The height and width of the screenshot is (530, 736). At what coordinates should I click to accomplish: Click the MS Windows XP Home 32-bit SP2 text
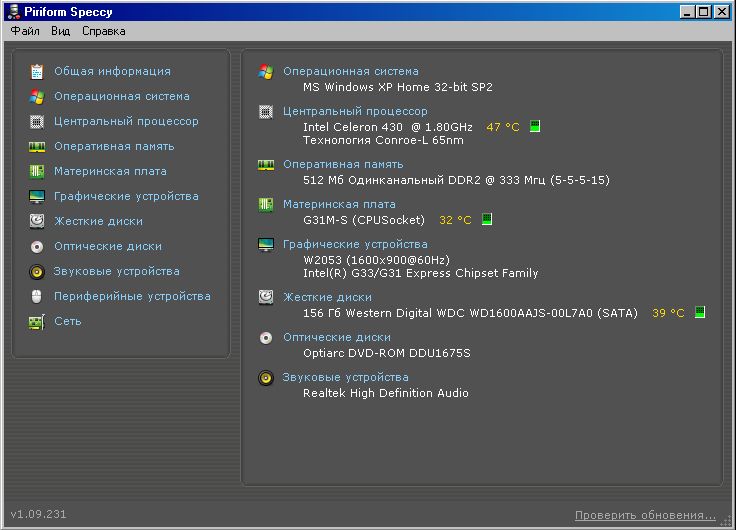[x=398, y=87]
